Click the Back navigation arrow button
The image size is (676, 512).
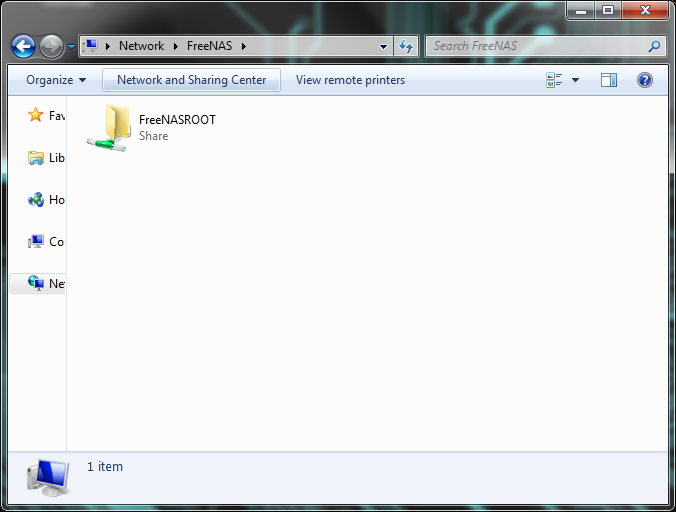(x=23, y=46)
